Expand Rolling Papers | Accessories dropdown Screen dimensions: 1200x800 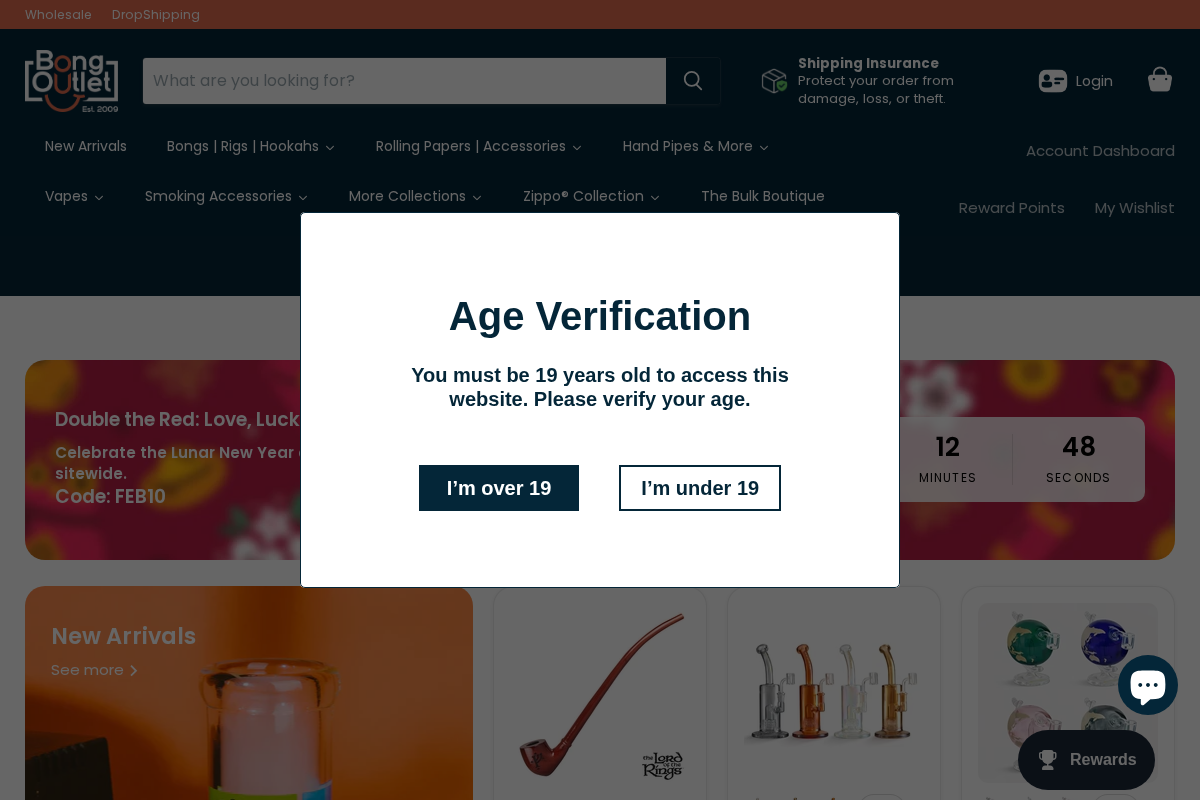click(x=478, y=147)
